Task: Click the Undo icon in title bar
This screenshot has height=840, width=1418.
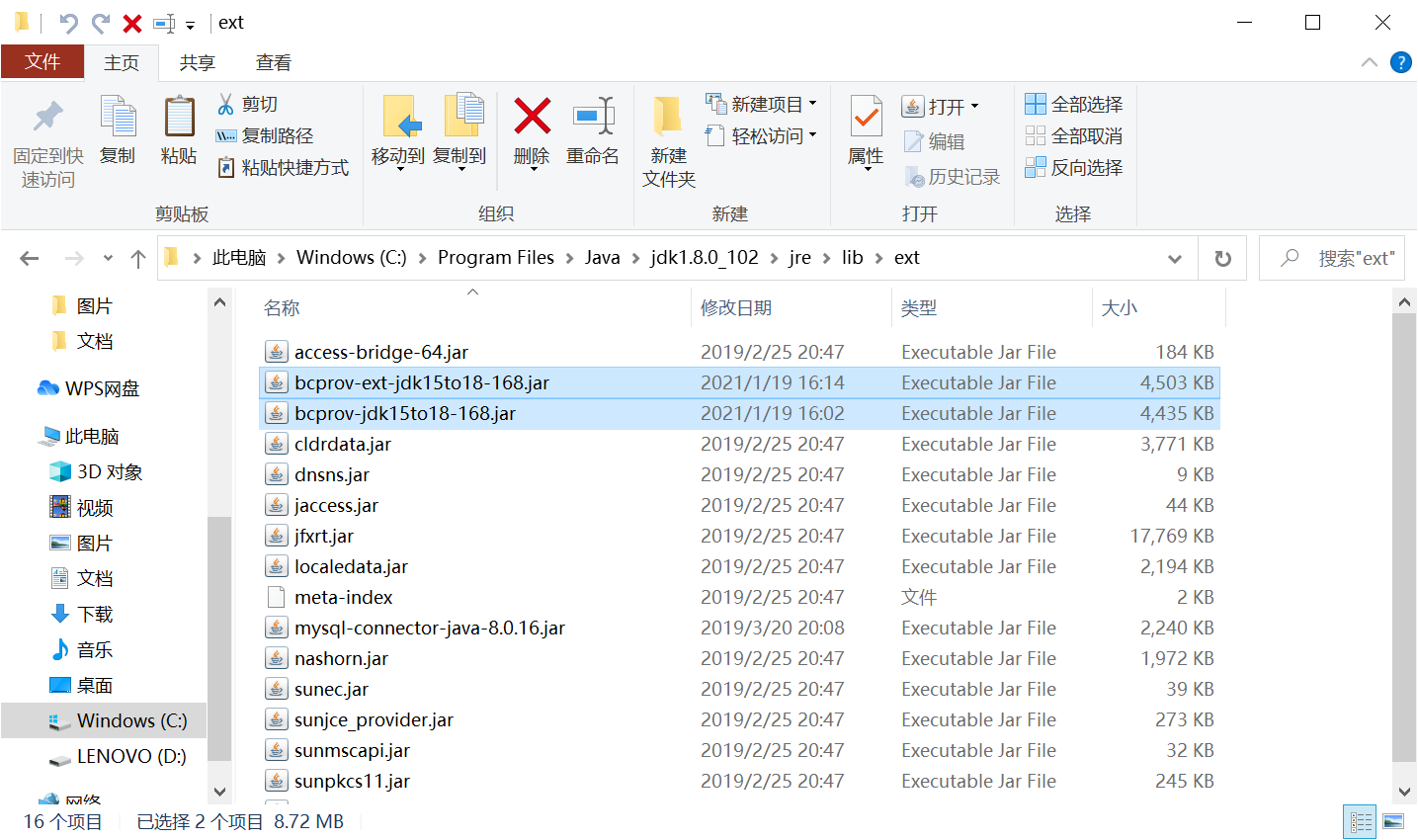Action: (x=68, y=23)
